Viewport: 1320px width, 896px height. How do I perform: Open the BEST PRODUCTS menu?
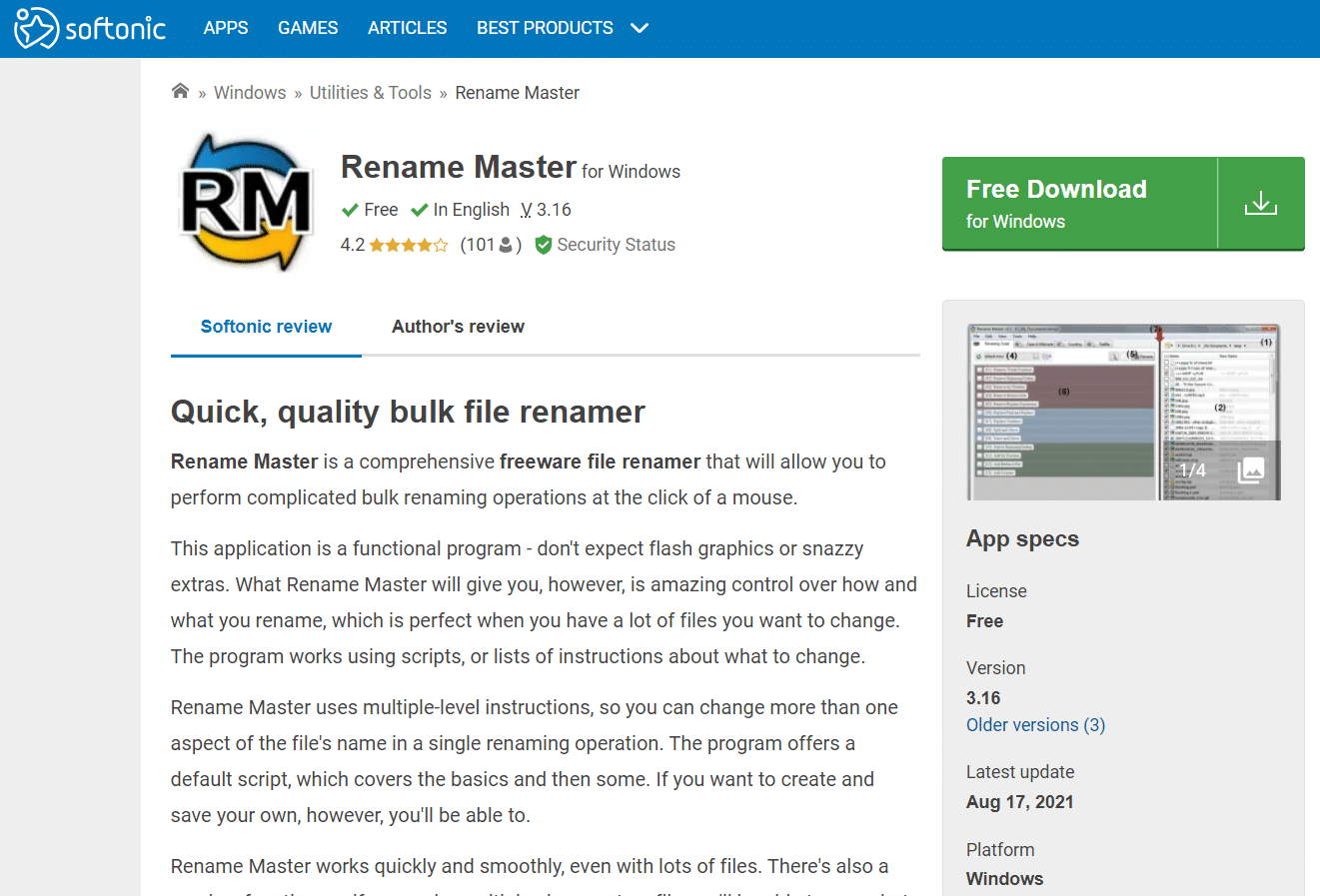[545, 28]
